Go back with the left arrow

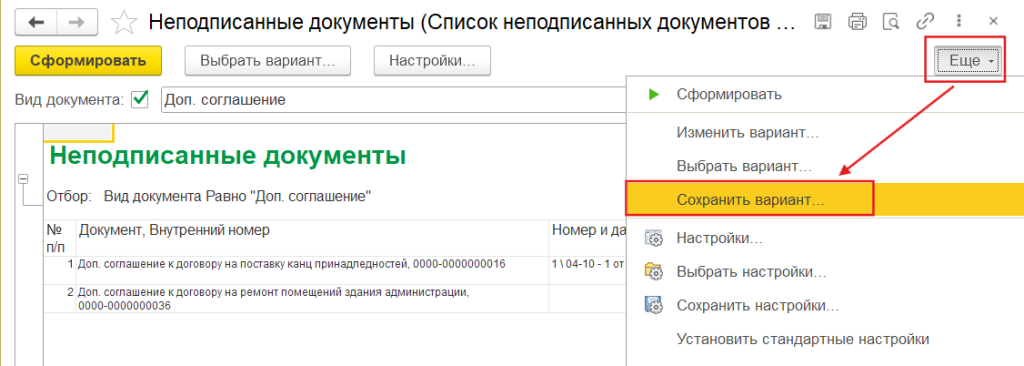click(x=36, y=23)
